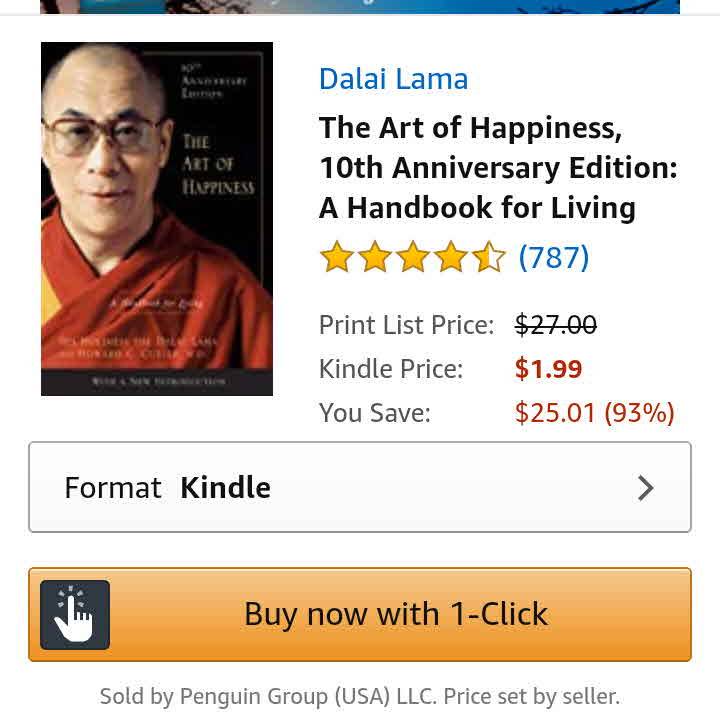Open the 787 customer reviews link
Viewport: 720px width, 720px height.
(x=554, y=257)
